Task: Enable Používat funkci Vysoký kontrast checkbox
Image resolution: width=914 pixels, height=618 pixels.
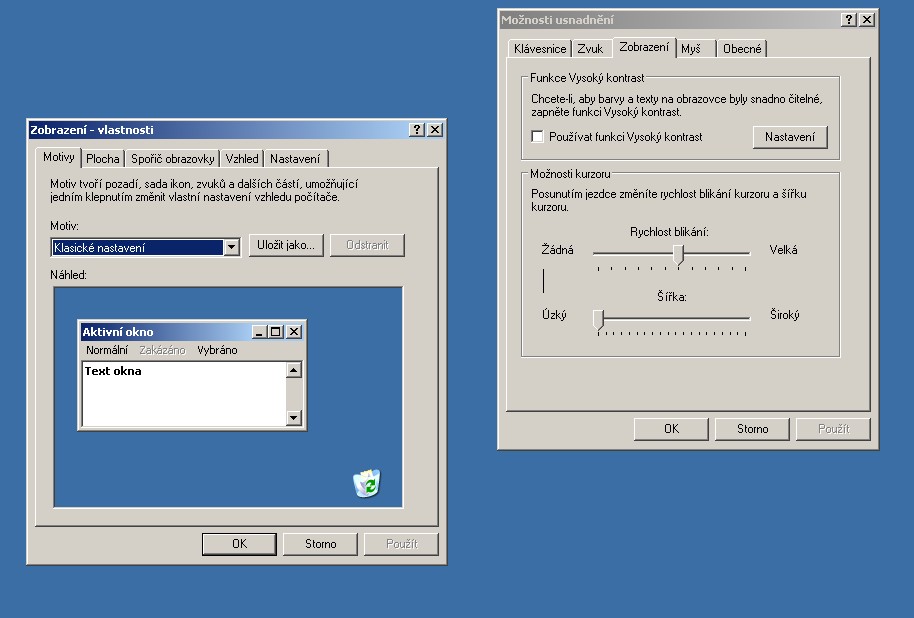Action: click(x=537, y=137)
